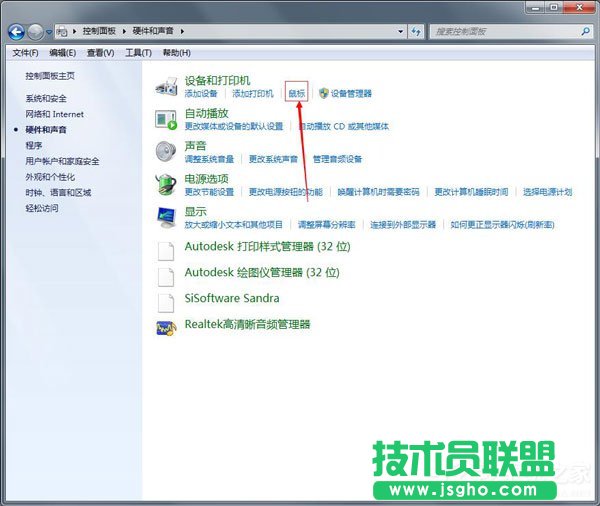Image resolution: width=600 pixels, height=506 pixels.
Task: Open the address bar history dropdown
Action: (401, 31)
